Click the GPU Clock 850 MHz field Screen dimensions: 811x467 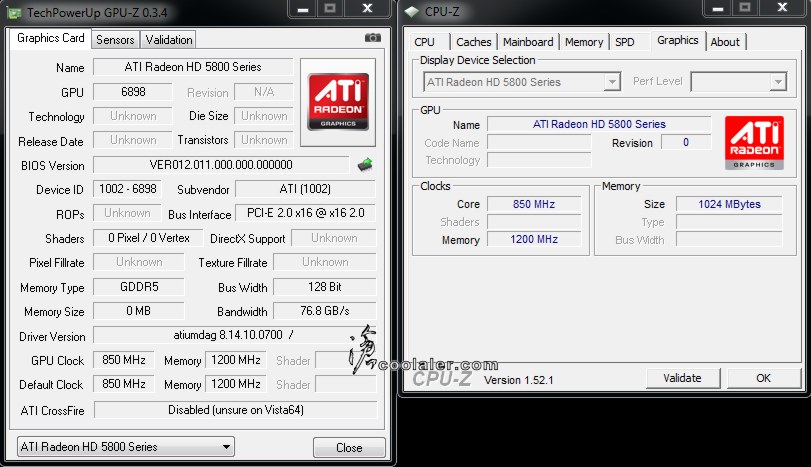coord(124,360)
